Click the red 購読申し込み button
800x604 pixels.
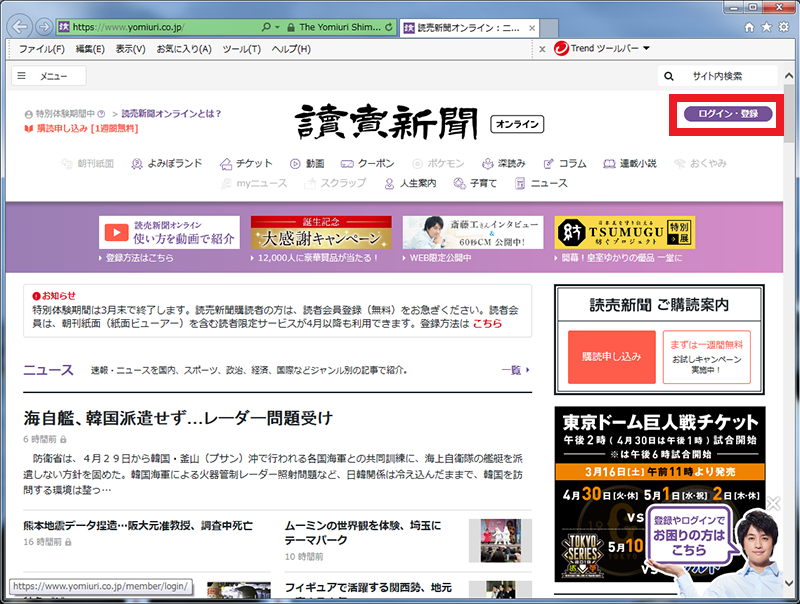coord(612,357)
